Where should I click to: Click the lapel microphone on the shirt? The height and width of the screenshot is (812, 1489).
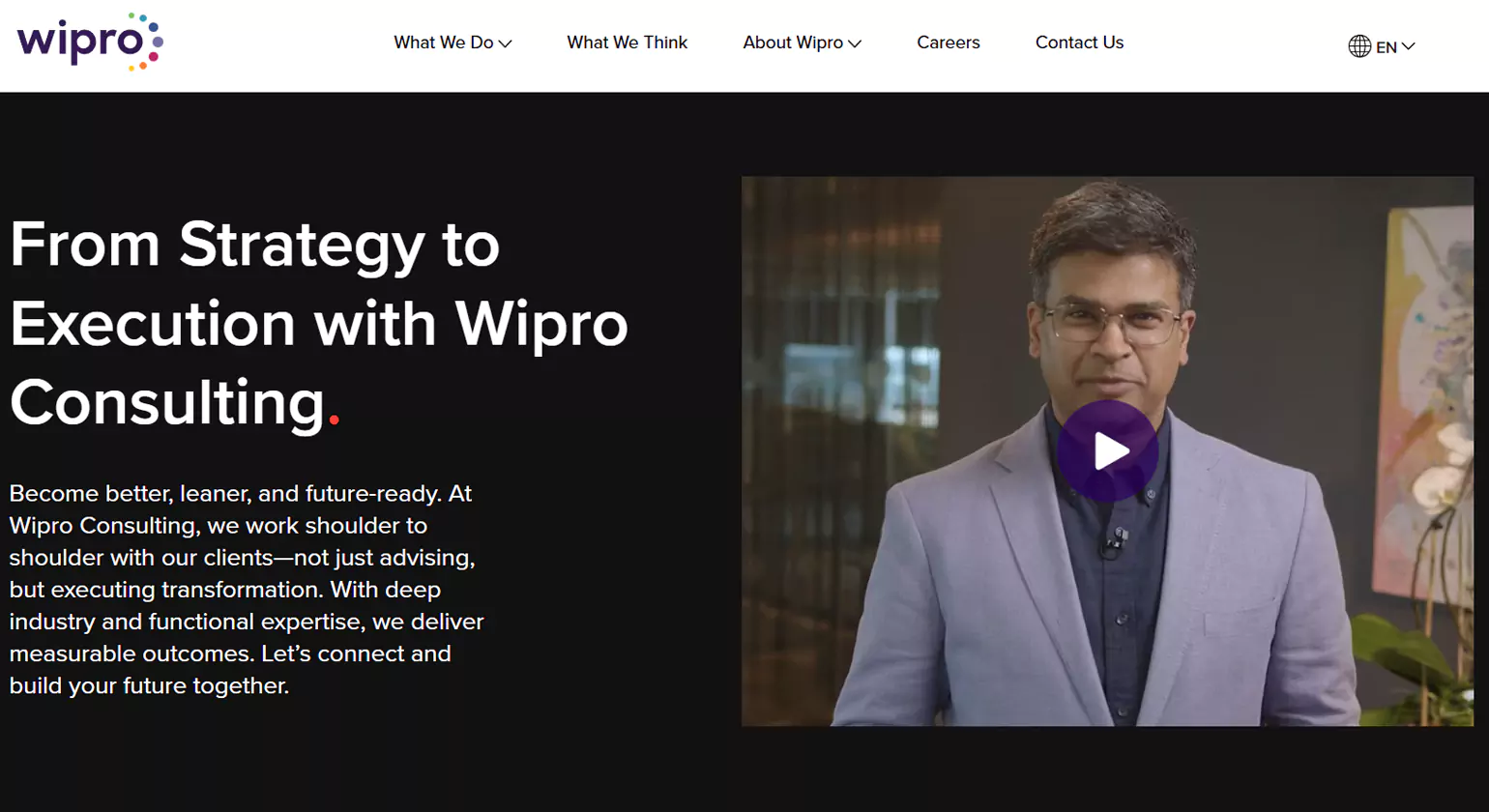coord(1117,539)
